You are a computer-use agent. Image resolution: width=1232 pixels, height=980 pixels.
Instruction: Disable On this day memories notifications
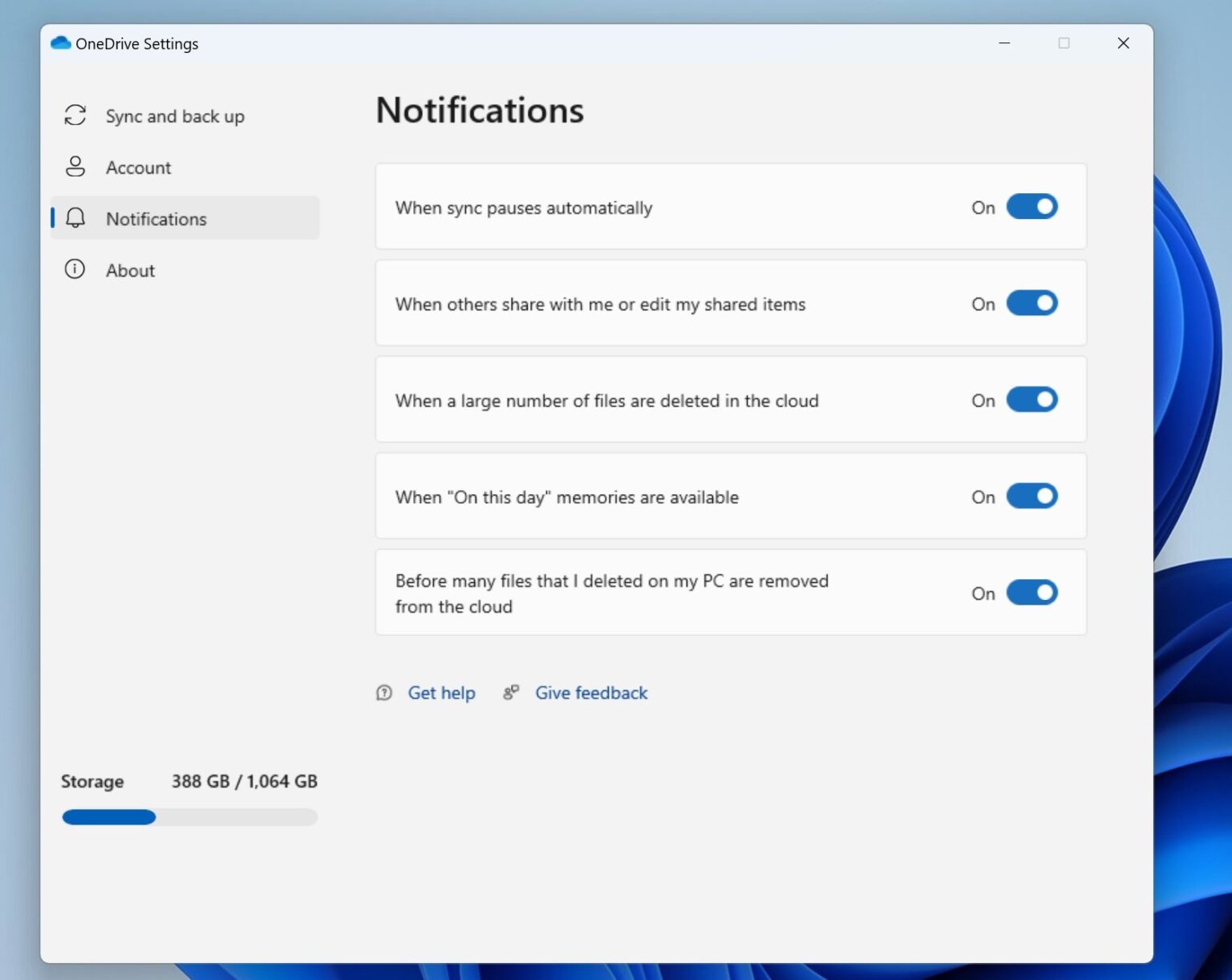pos(1032,496)
